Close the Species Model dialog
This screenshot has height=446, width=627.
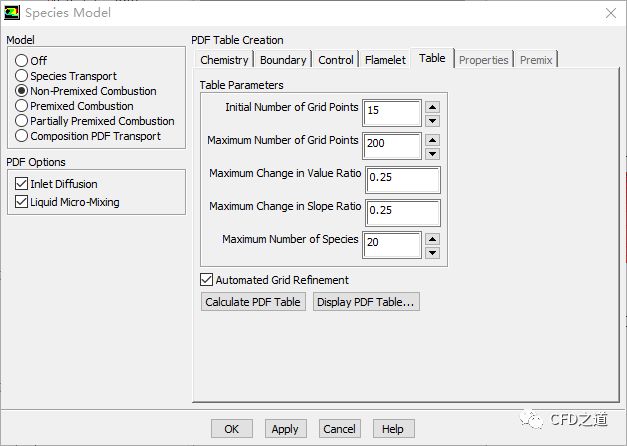pos(611,13)
